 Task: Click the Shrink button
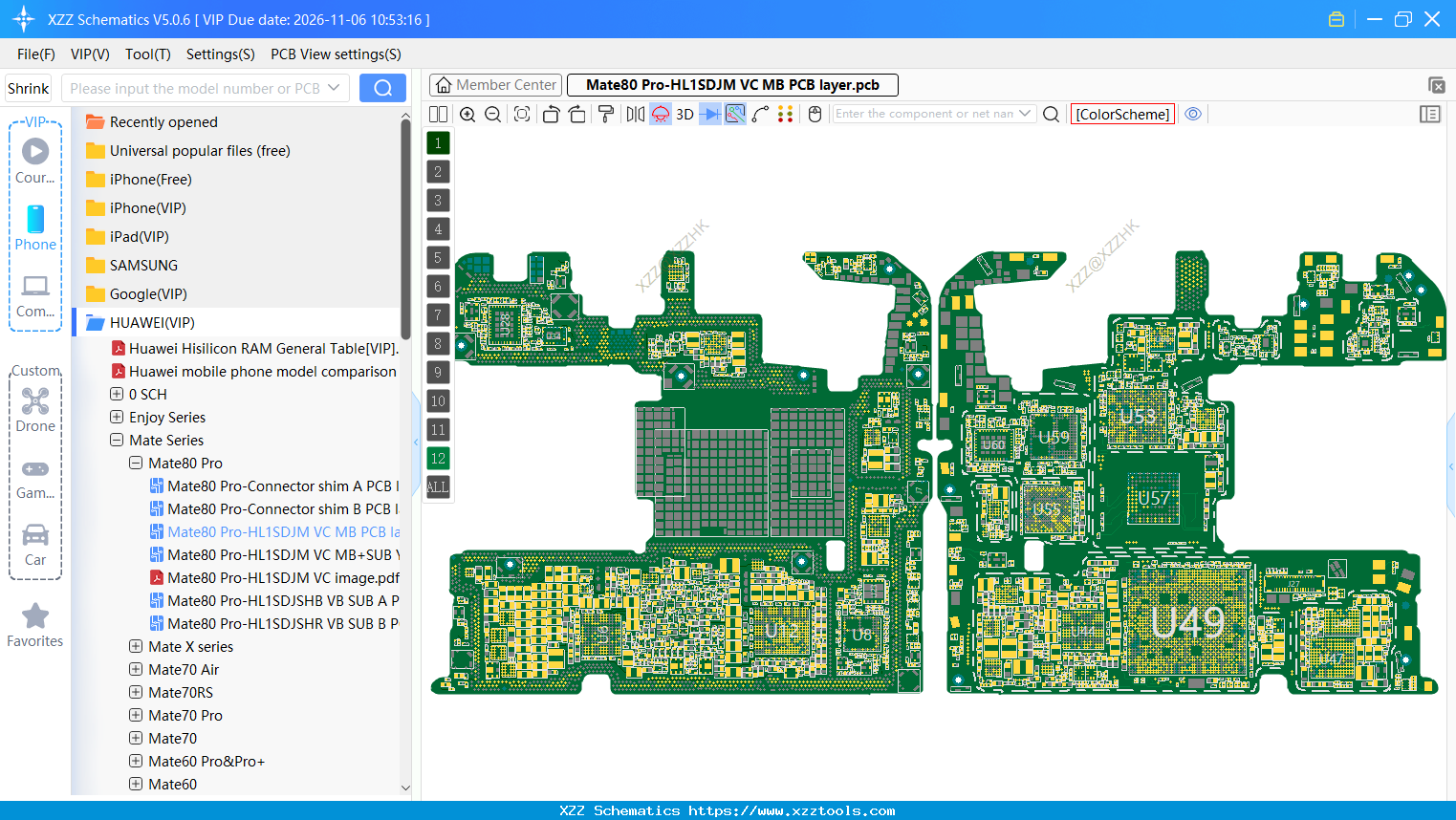pos(27,87)
